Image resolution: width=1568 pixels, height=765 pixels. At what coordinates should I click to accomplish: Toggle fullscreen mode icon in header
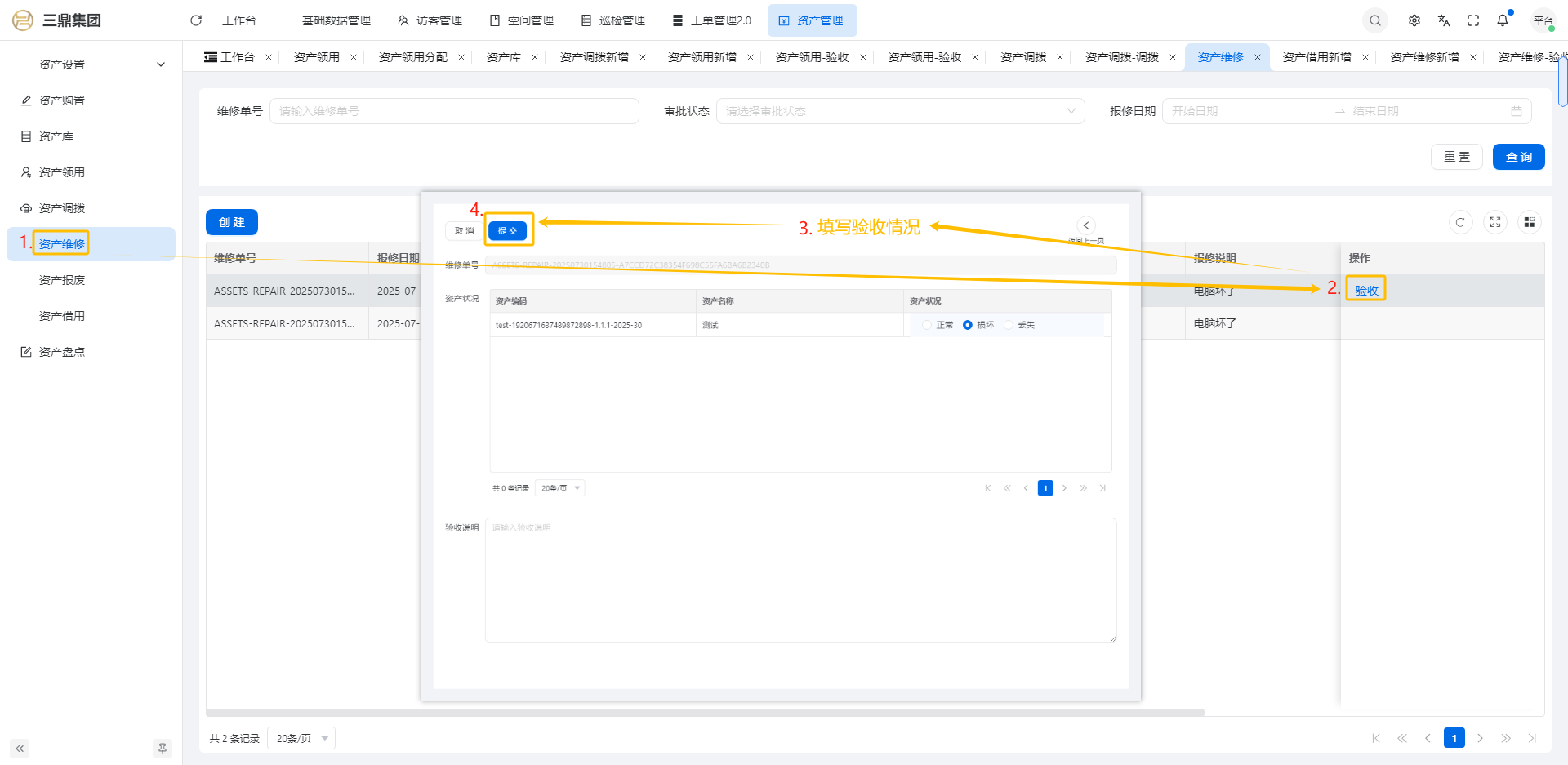(x=1473, y=20)
